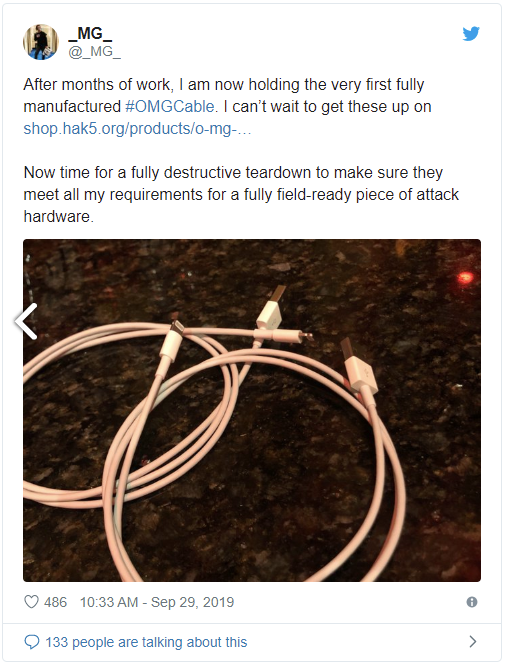Click the 486 likes count
505x666 pixels.
click(55, 602)
